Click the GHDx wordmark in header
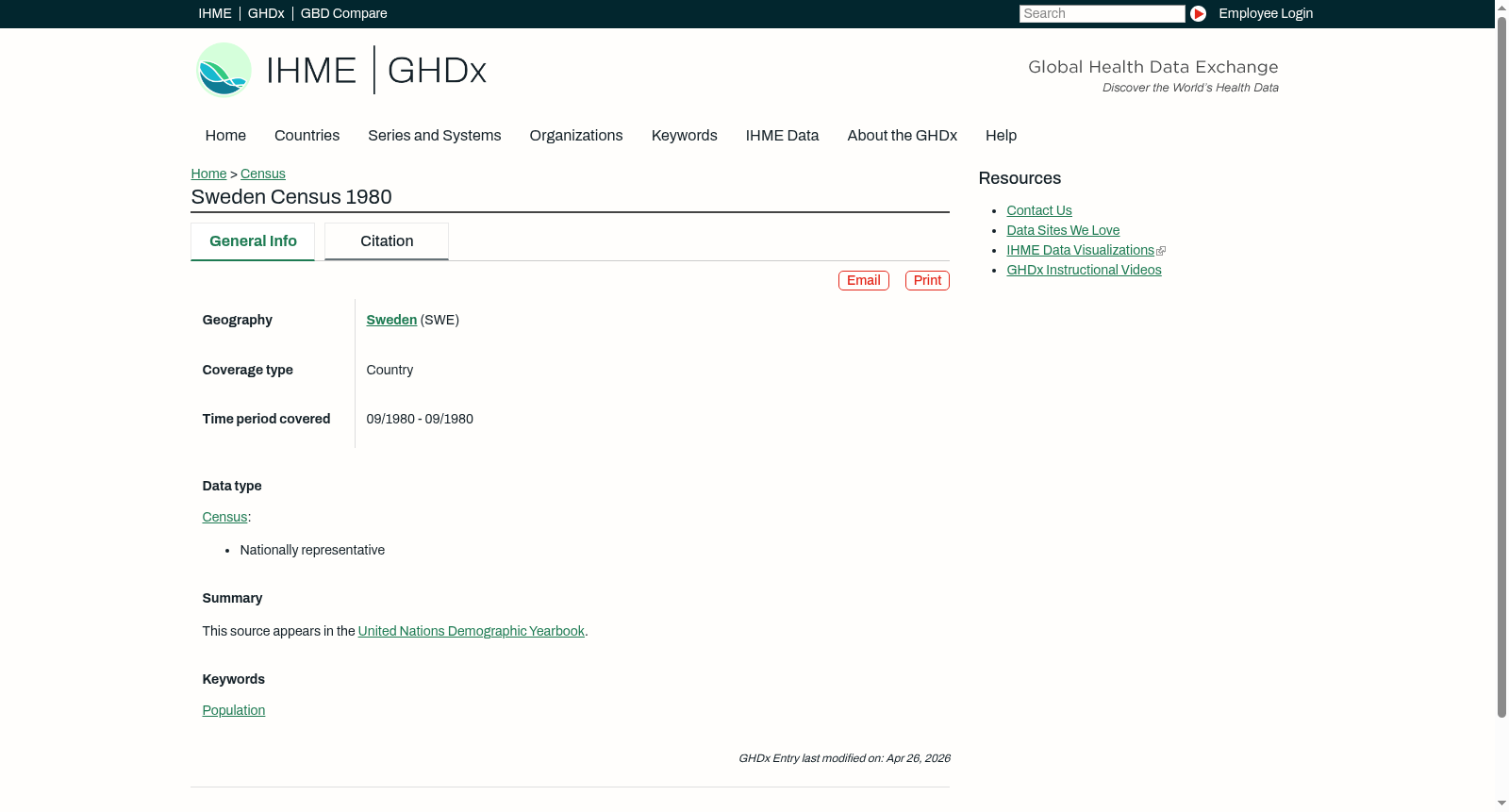 point(437,71)
